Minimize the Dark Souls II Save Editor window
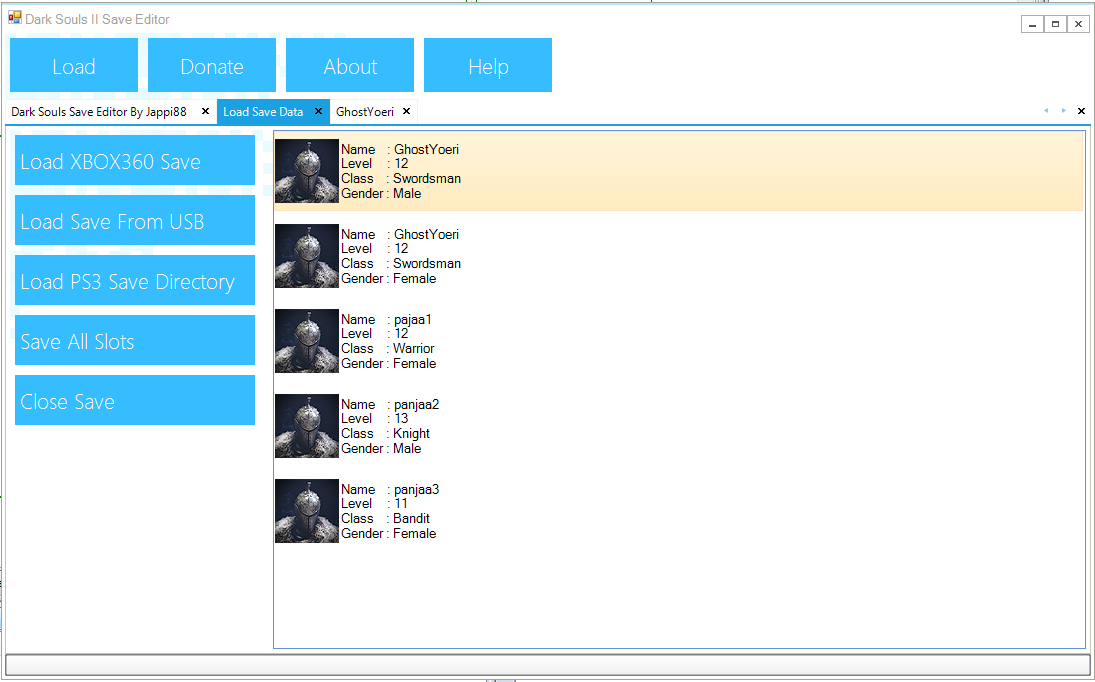Viewport: 1095px width, 682px height. 1033,24
